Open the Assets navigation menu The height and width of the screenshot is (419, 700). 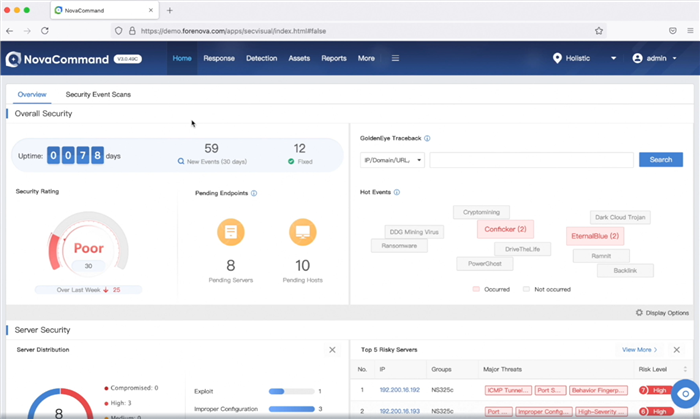click(x=299, y=58)
